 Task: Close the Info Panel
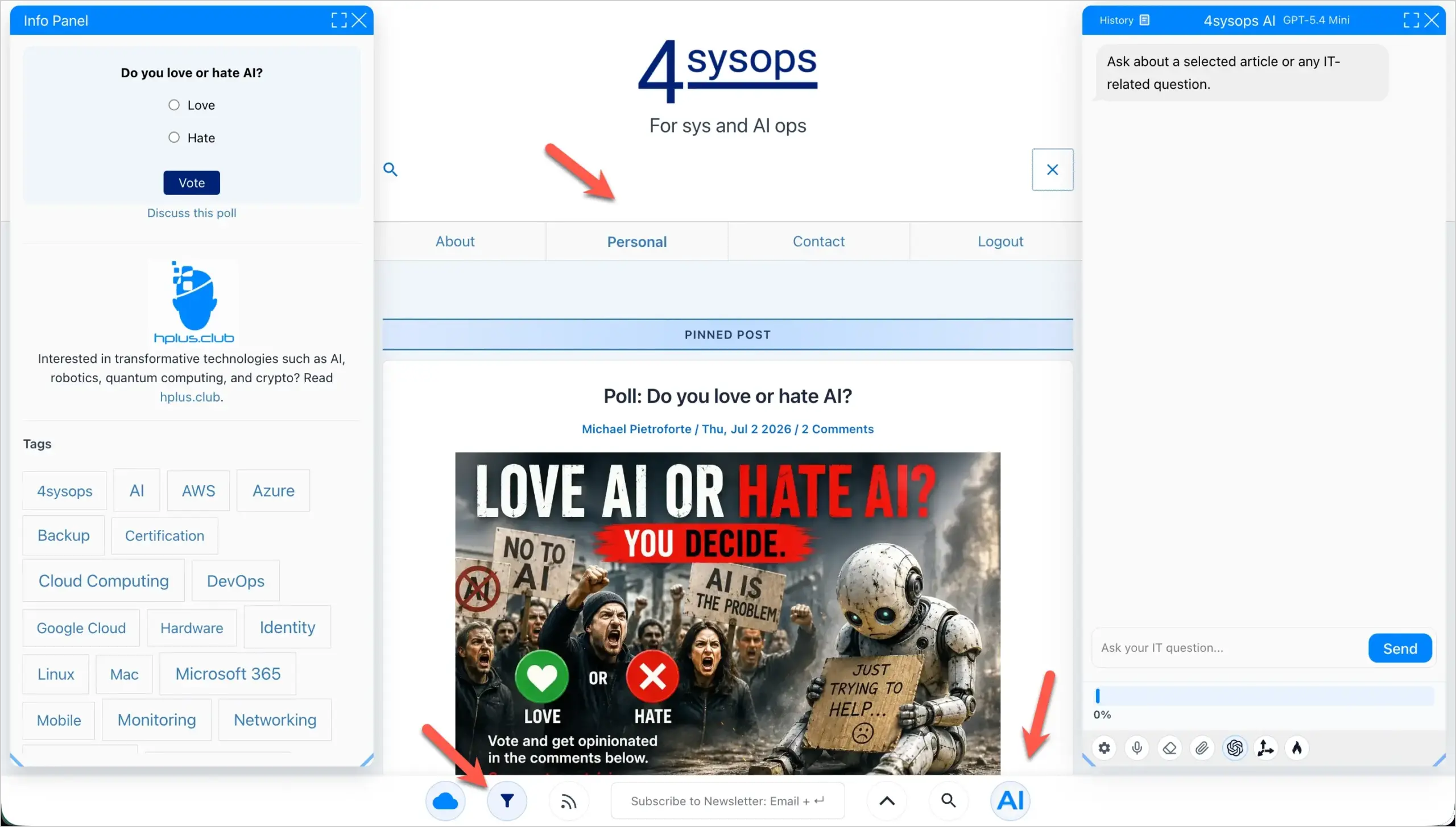[359, 20]
